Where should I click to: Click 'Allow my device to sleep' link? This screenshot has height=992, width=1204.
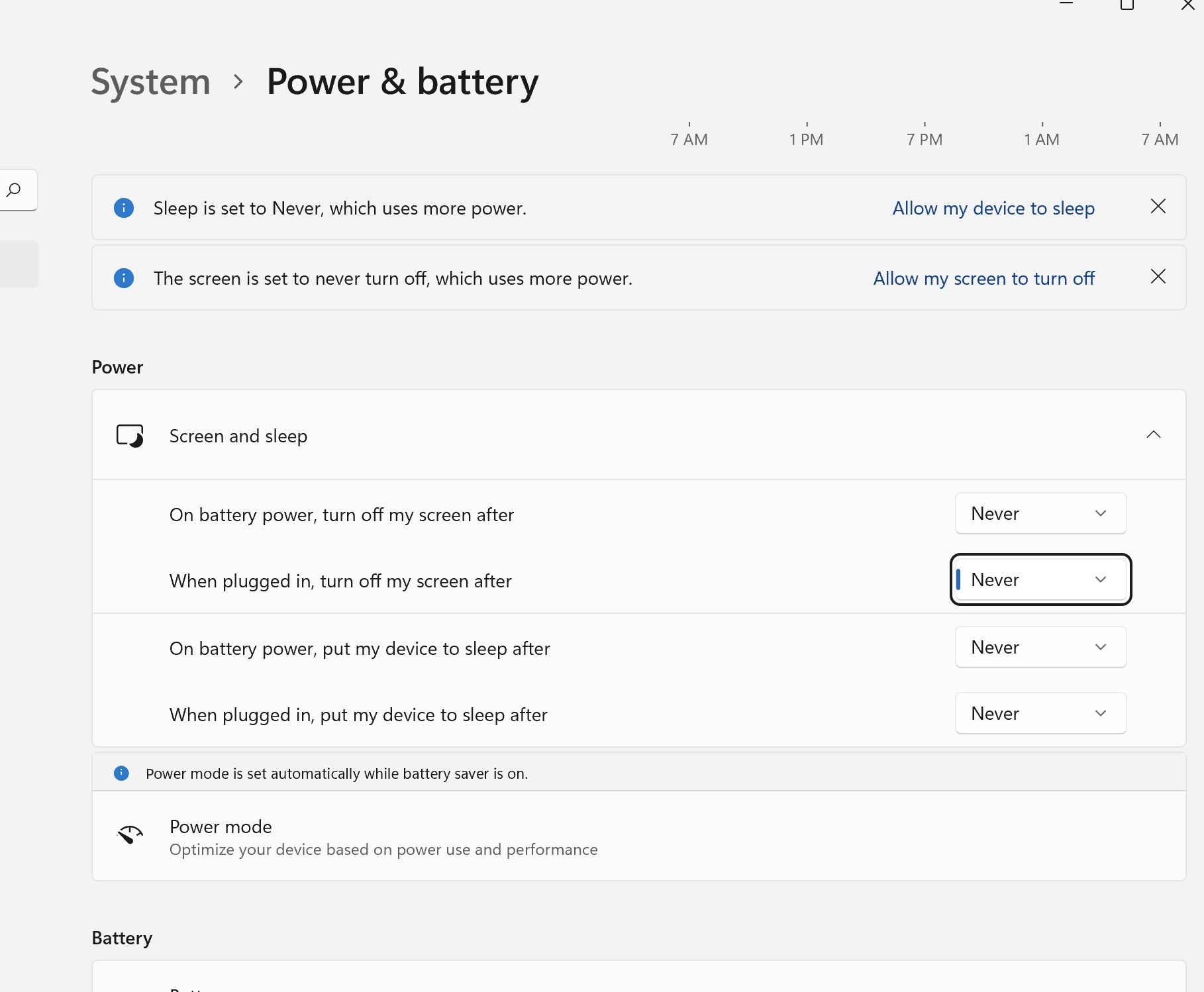(x=993, y=208)
